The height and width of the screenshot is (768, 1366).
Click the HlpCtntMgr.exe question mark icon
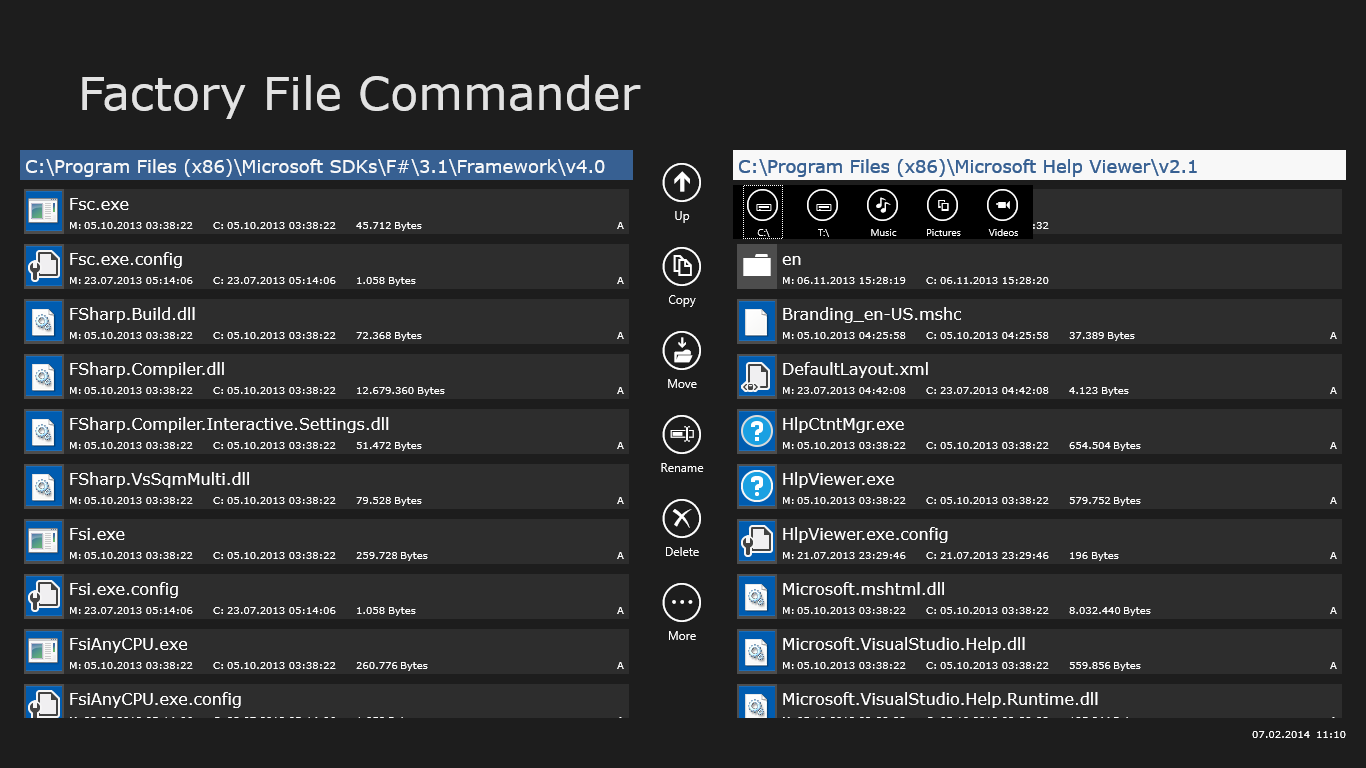(x=757, y=431)
